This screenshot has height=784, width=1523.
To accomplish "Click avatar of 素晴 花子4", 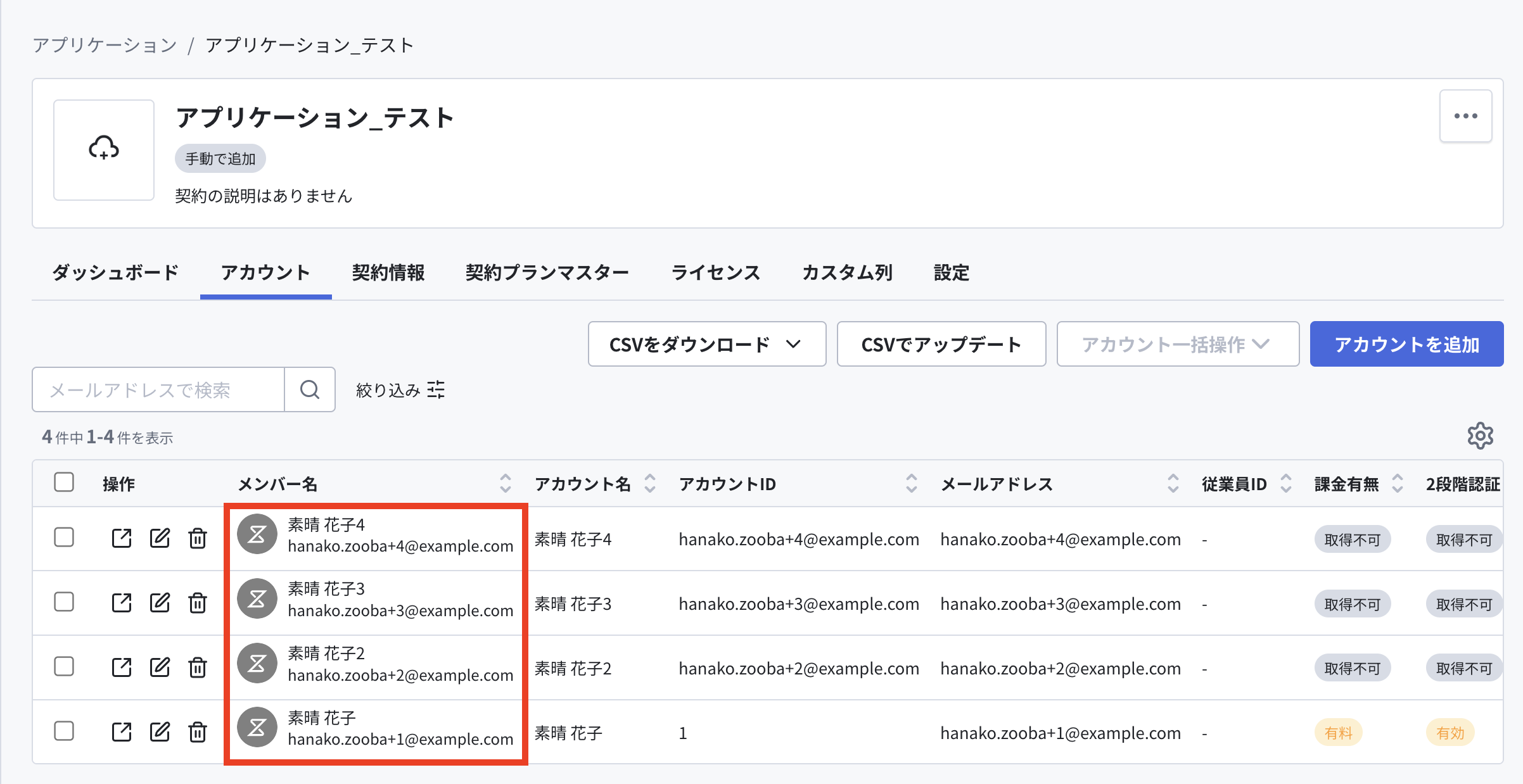I will [x=257, y=534].
